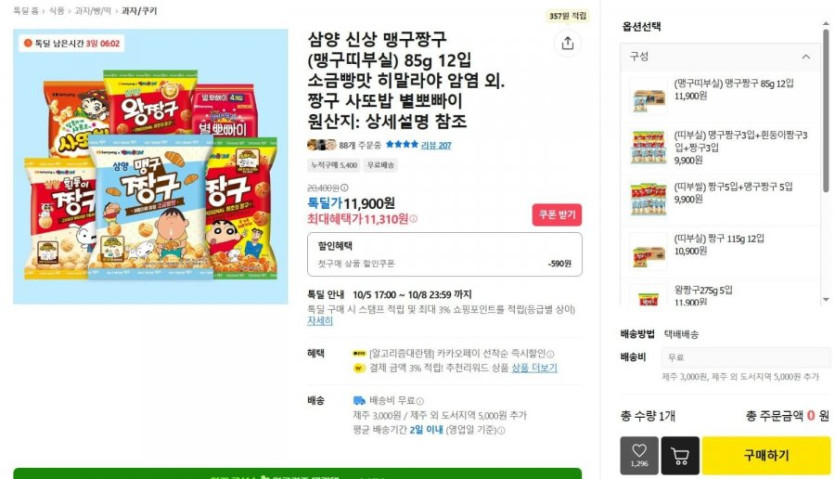
Task: Collapse the 구성 option dropdown
Action: pyautogui.click(x=806, y=57)
